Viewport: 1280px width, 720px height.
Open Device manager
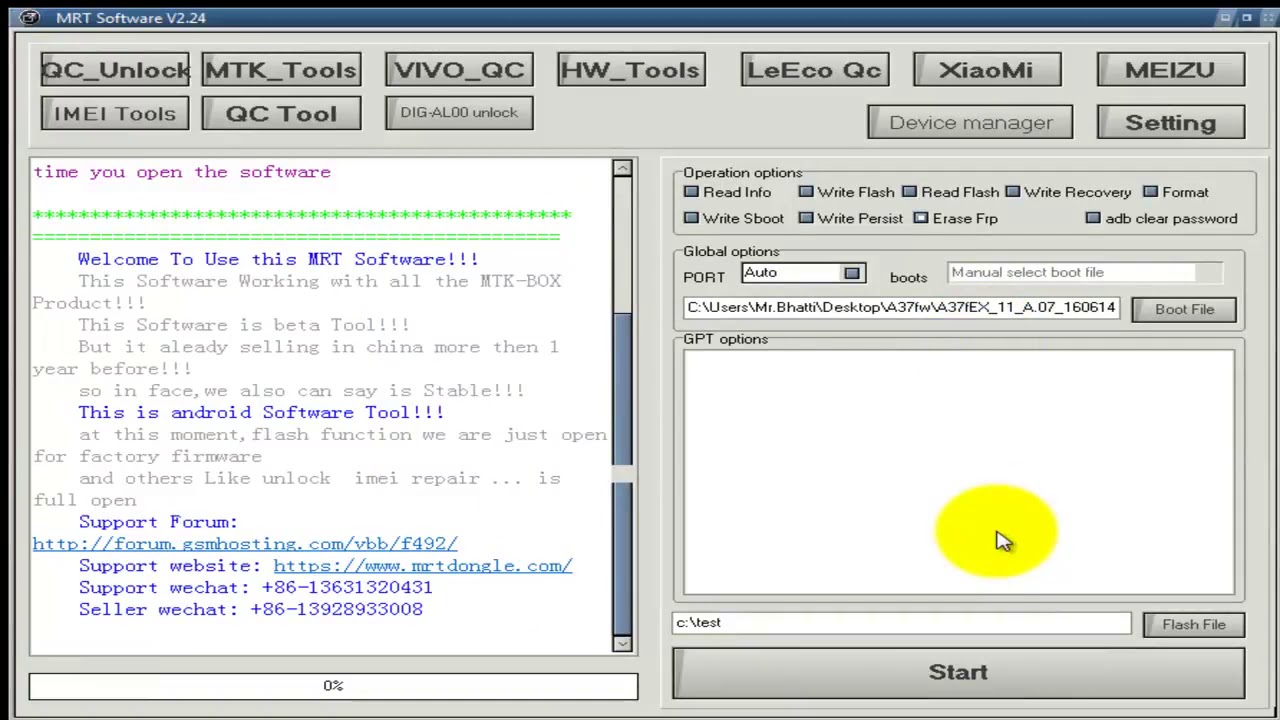(970, 122)
